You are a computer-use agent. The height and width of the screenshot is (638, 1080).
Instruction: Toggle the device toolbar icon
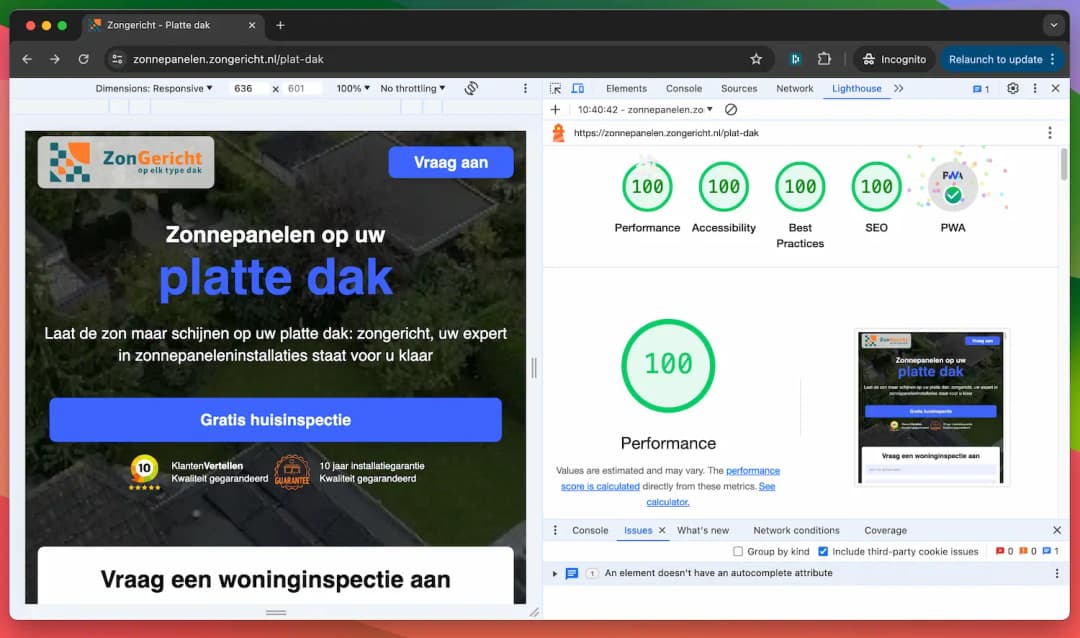[577, 88]
